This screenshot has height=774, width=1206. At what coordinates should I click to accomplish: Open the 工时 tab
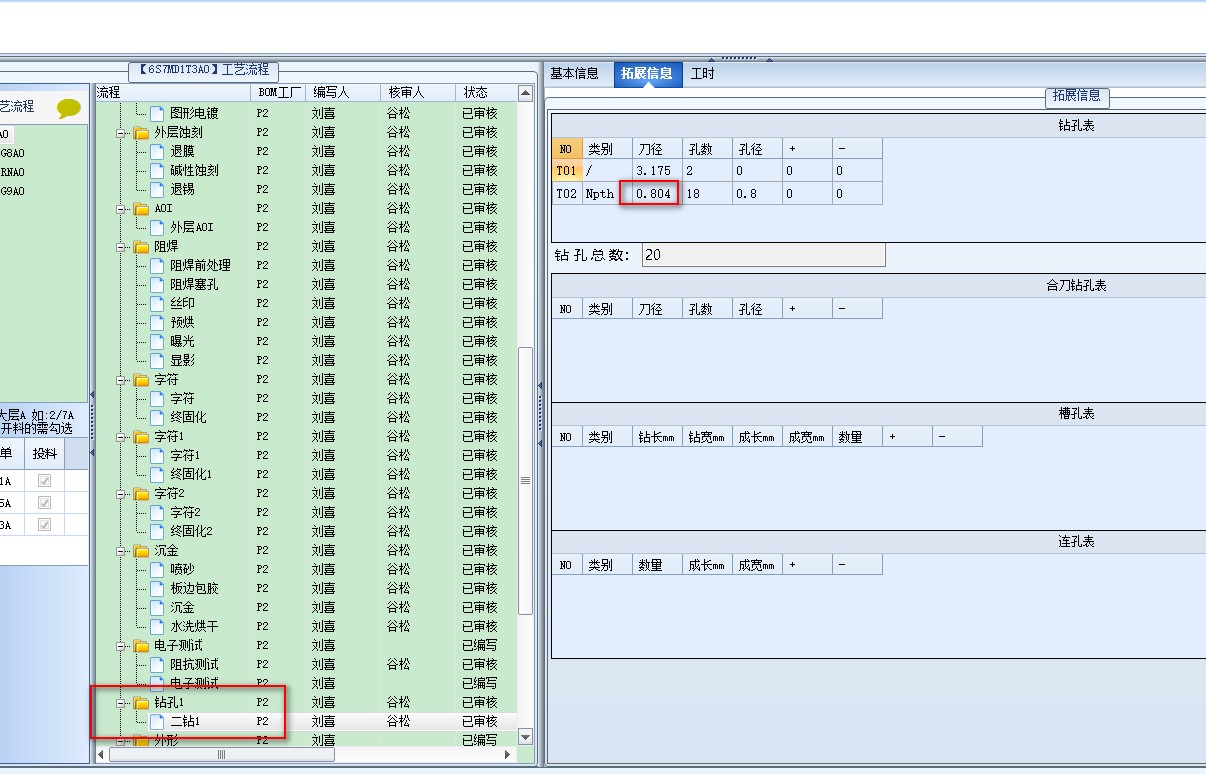(x=703, y=73)
